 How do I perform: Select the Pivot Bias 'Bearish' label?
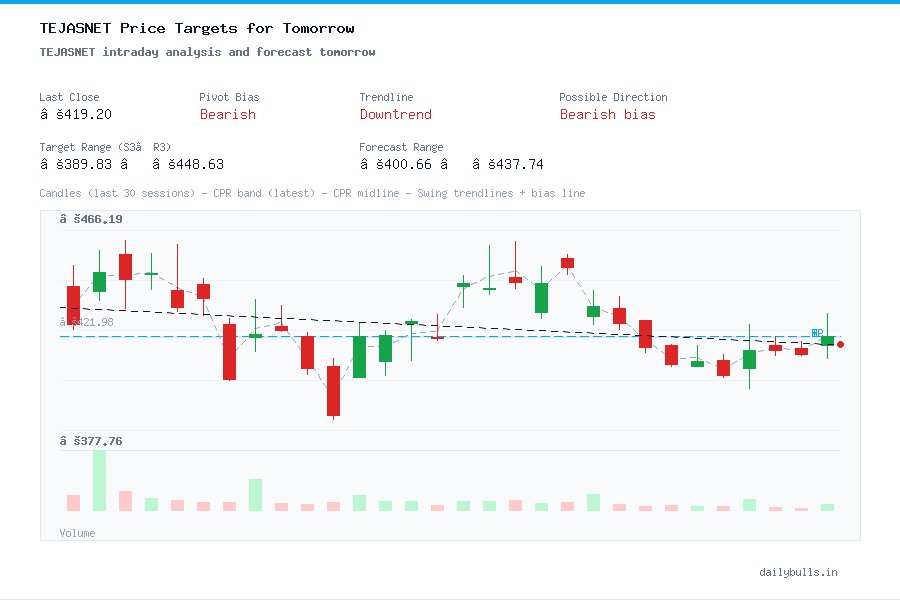(x=227, y=115)
